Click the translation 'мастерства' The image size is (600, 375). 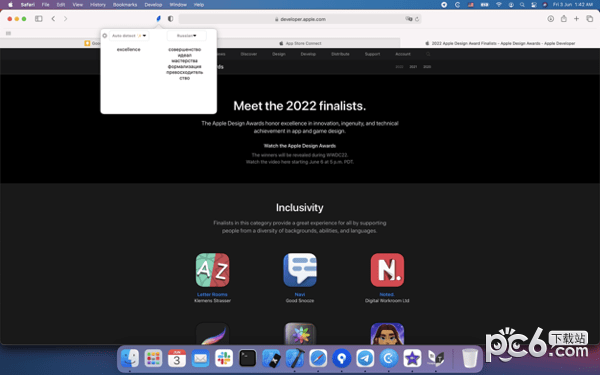coord(184,61)
